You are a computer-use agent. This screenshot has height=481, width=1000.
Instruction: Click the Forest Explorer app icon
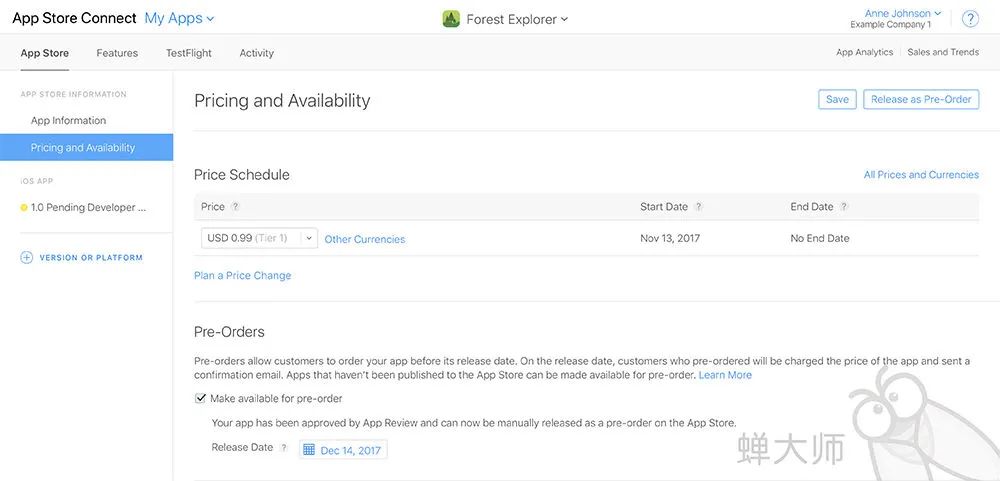point(451,19)
